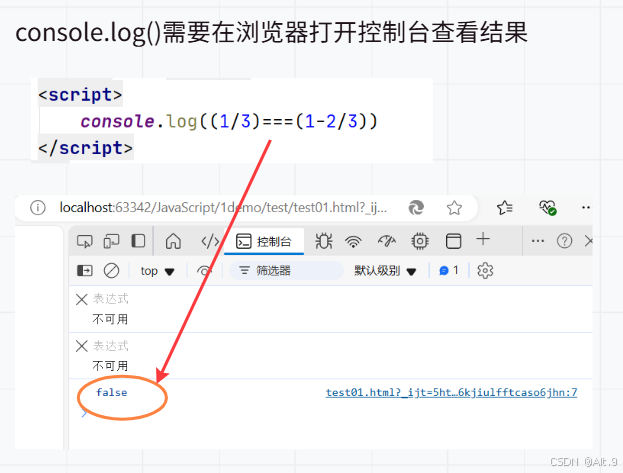This screenshot has width=623, height=473.
Task: Switch to the 控制台 console tab
Action: (x=264, y=241)
